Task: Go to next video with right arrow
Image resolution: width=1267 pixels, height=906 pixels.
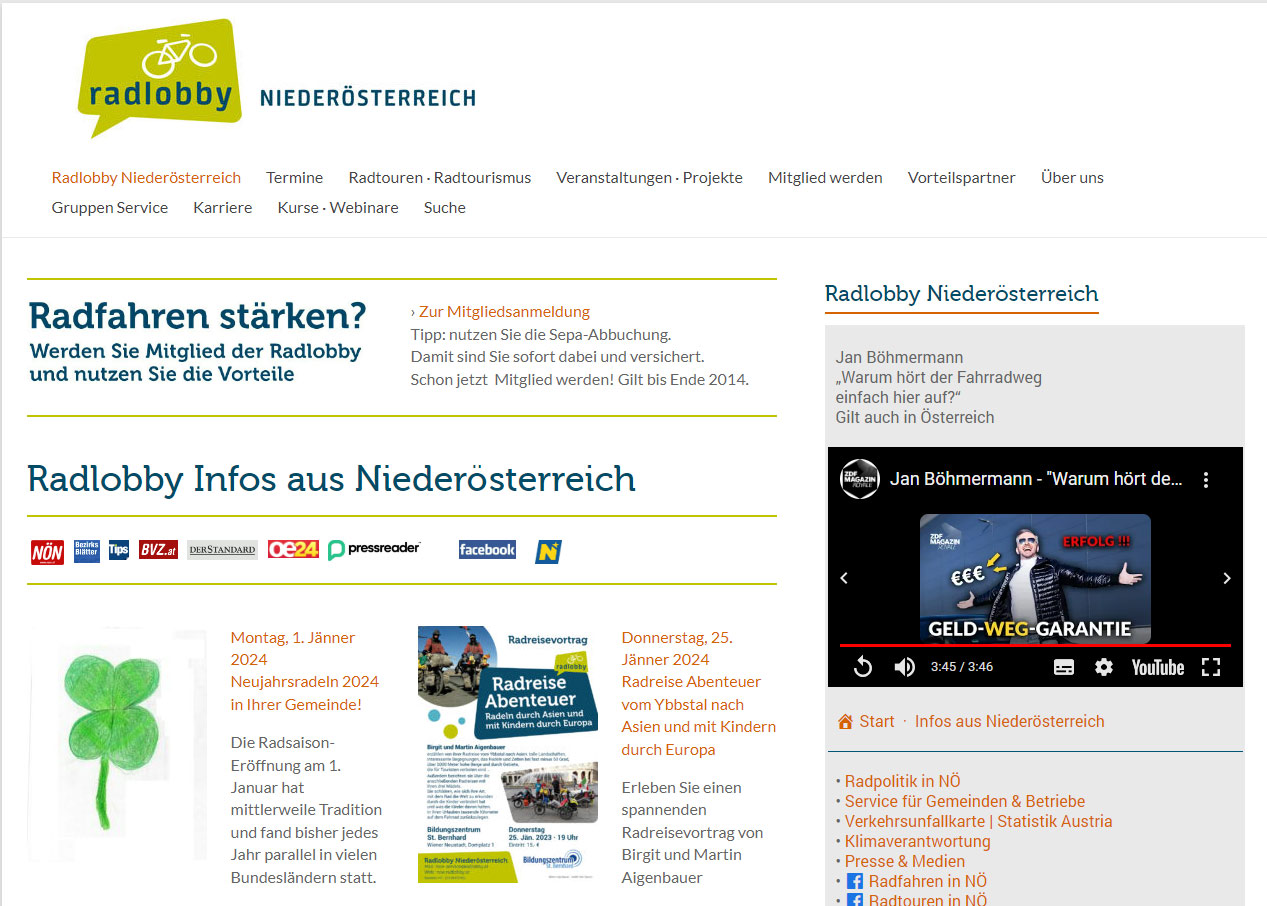Action: point(1227,578)
